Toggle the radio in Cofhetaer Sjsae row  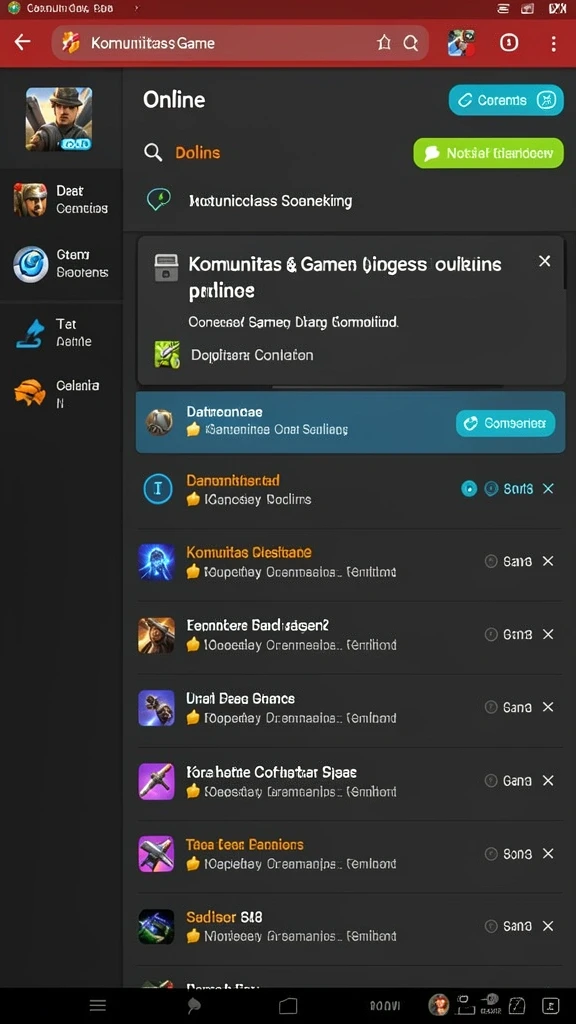(491, 780)
